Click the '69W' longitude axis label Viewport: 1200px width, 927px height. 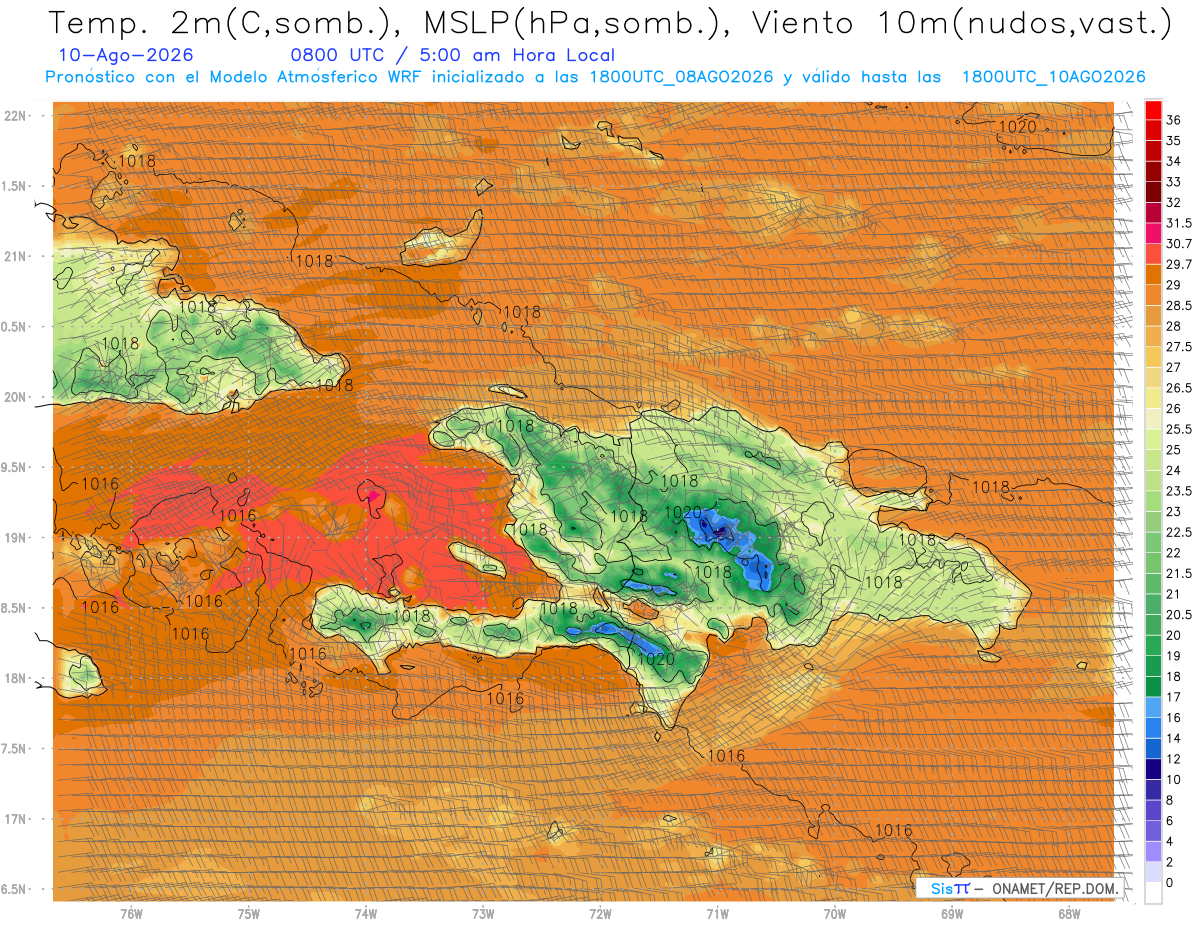coord(952,913)
